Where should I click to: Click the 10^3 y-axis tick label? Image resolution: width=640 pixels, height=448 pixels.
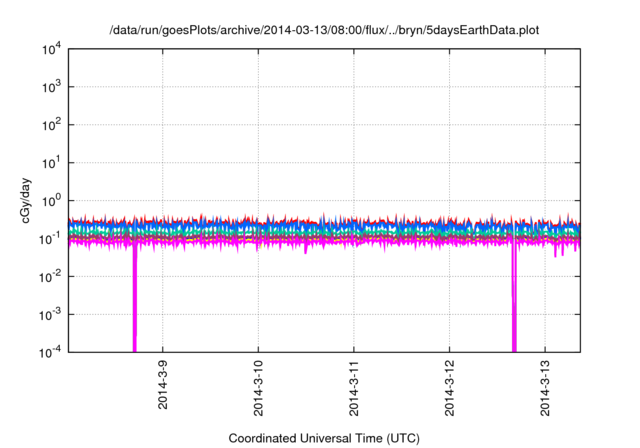(x=52, y=87)
